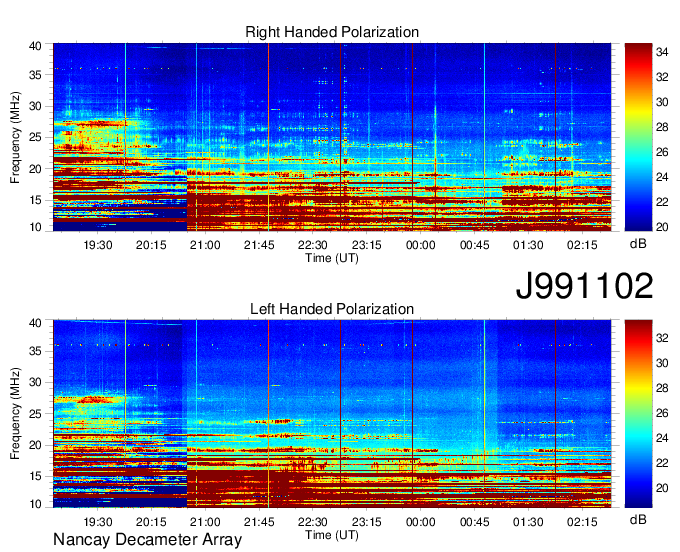
Task: Click the 34 dB value on Right Handed colorbar
Action: tap(662, 52)
